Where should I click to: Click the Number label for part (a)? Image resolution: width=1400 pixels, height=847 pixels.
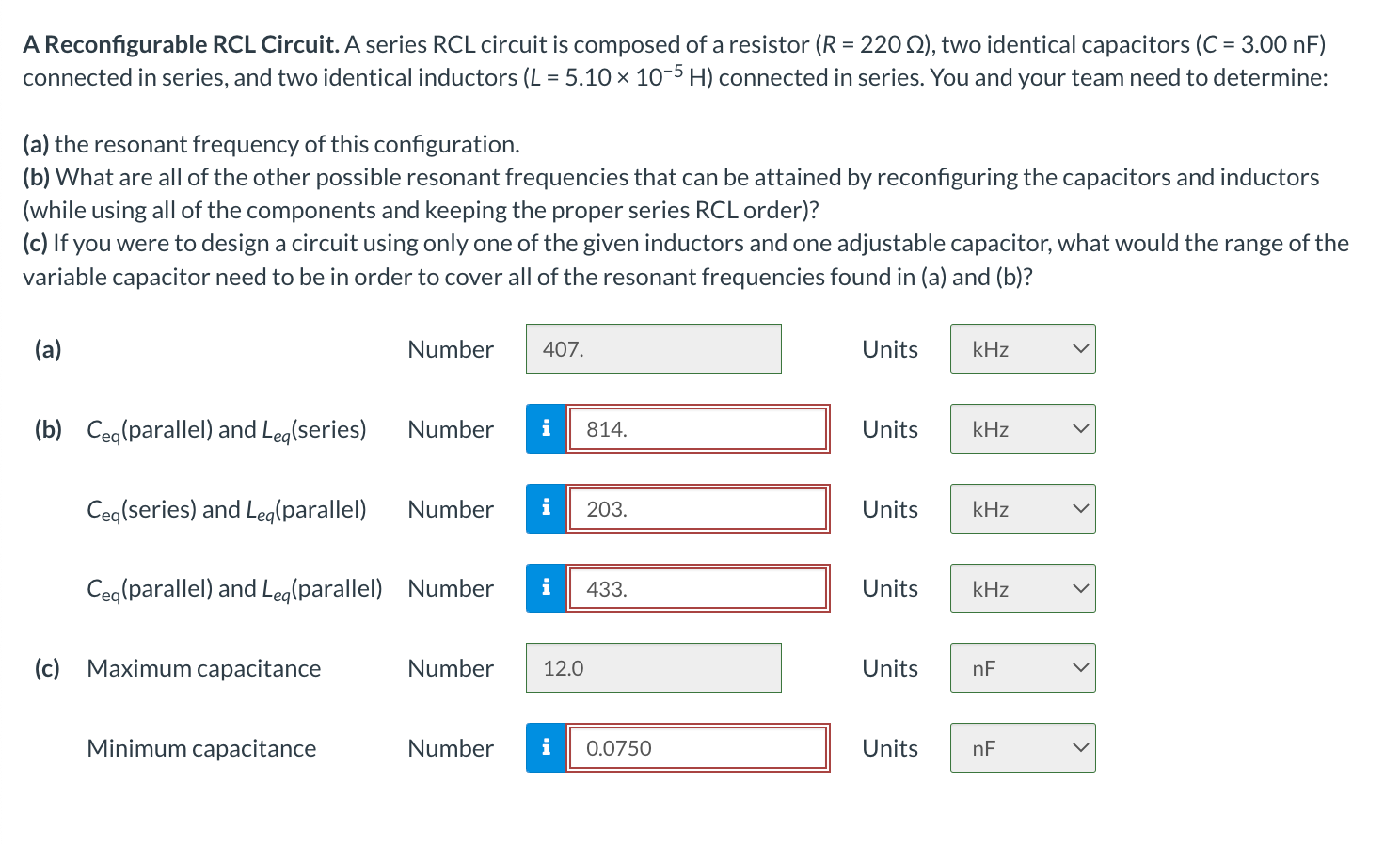pyautogui.click(x=450, y=348)
